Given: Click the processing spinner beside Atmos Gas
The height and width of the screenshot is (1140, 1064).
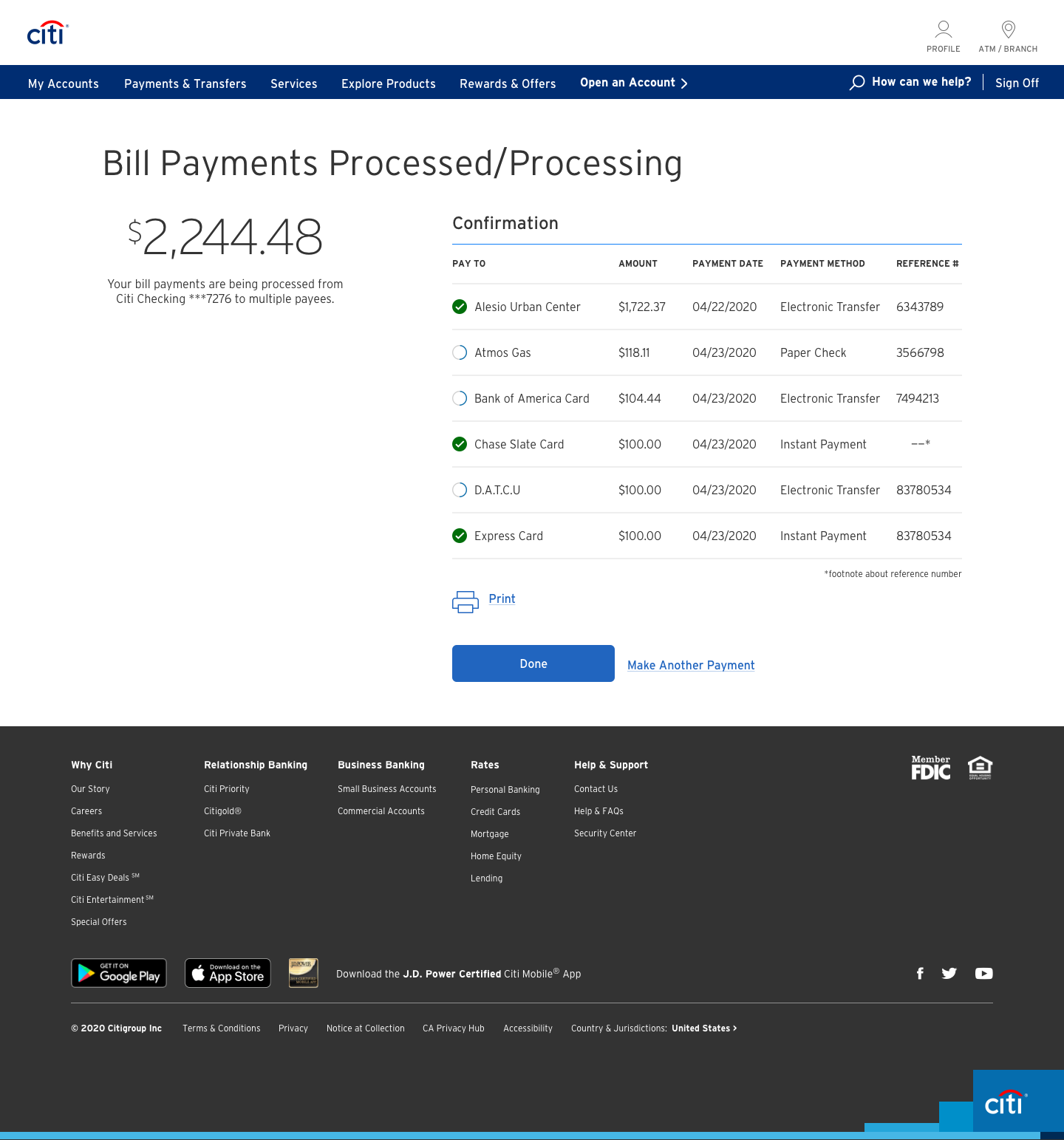Looking at the screenshot, I should click(460, 352).
